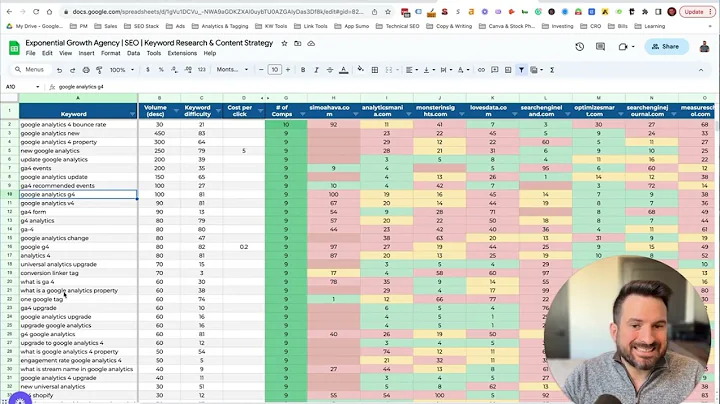Open the Extensions menu
The image size is (720, 404).
pyautogui.click(x=182, y=53)
